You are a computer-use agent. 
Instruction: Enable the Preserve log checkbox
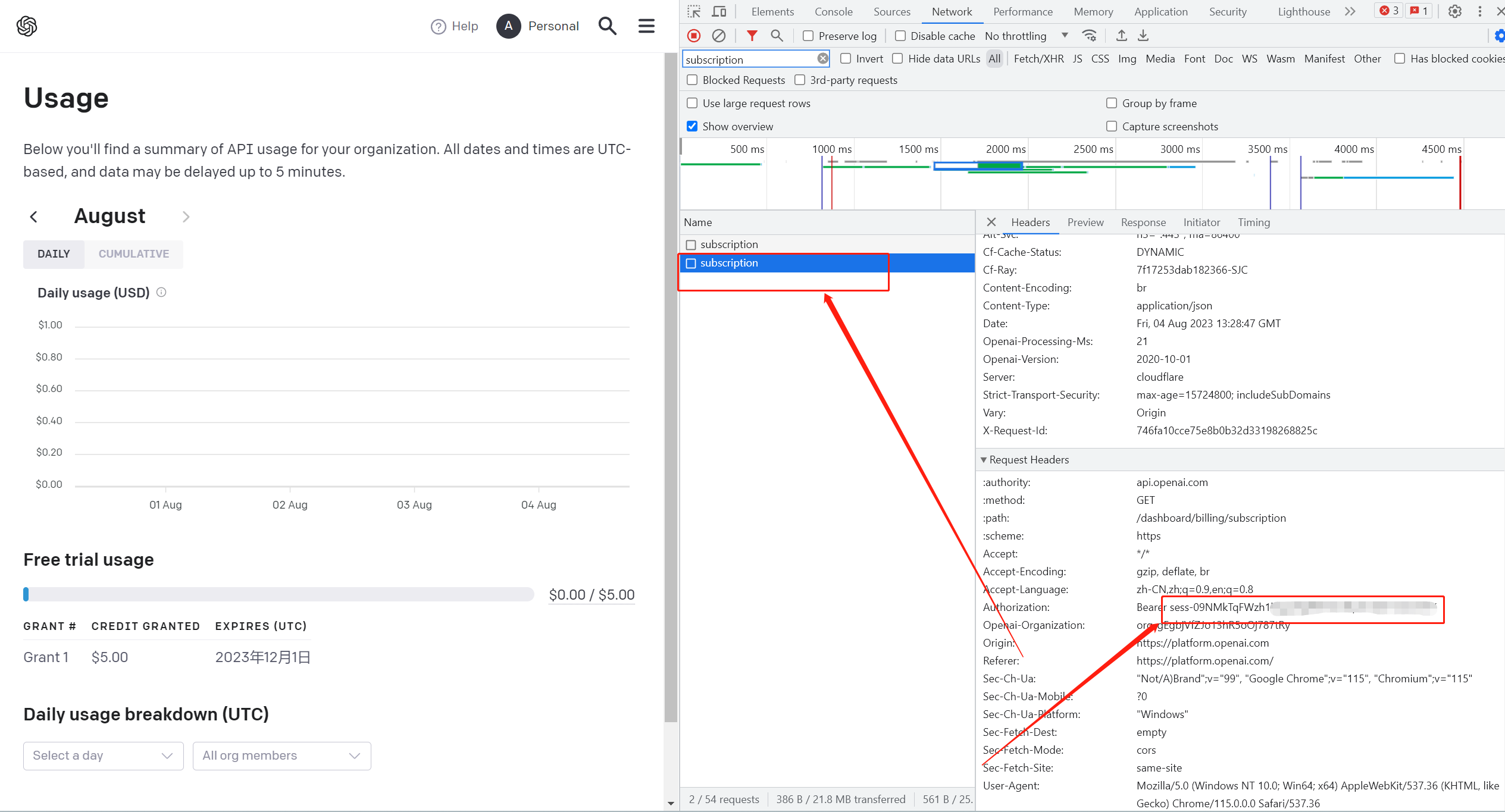tap(808, 36)
